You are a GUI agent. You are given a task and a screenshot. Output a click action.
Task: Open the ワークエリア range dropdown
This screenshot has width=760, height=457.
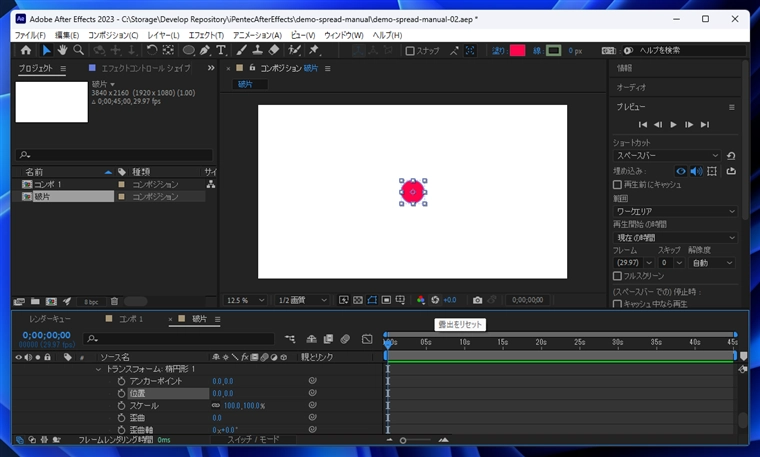point(675,211)
